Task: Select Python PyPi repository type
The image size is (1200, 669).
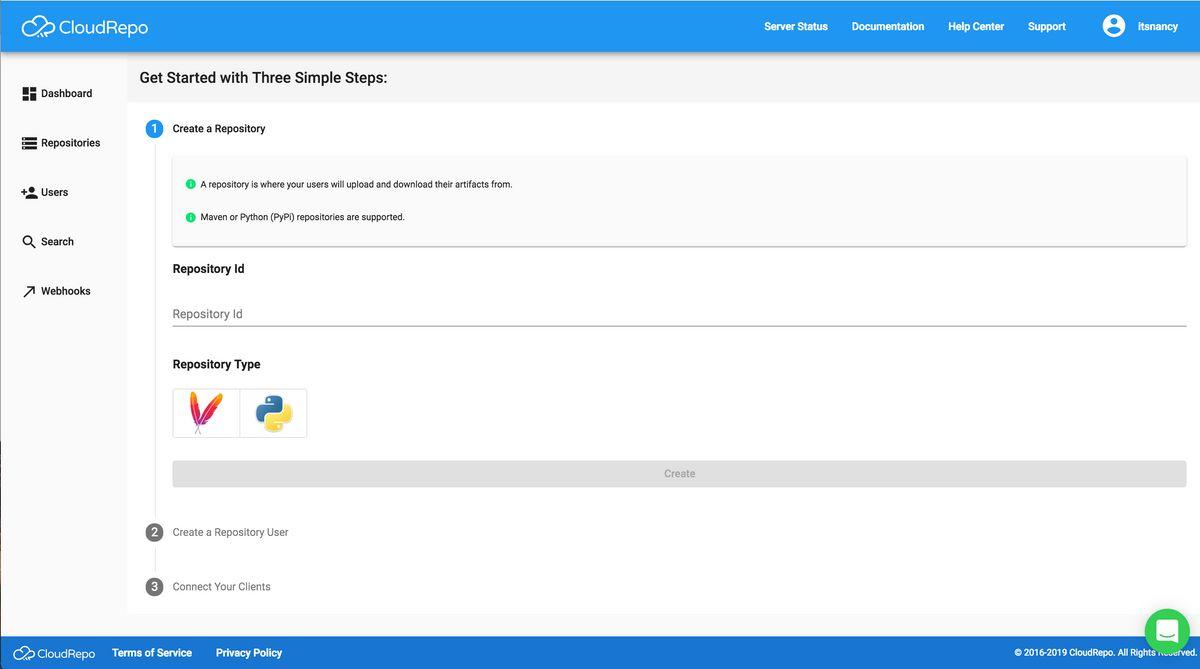Action: coord(273,413)
